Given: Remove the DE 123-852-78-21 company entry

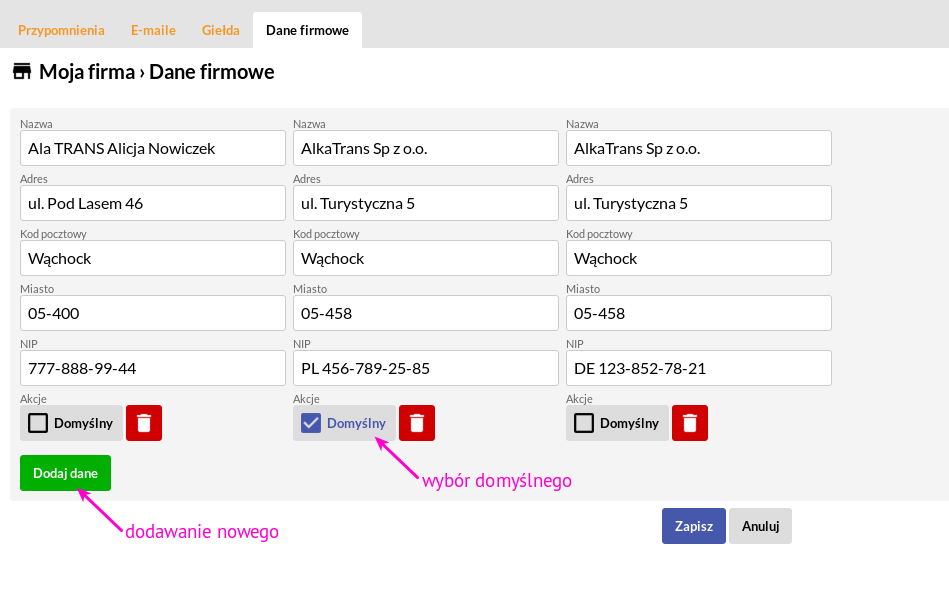Looking at the screenshot, I should [x=689, y=423].
